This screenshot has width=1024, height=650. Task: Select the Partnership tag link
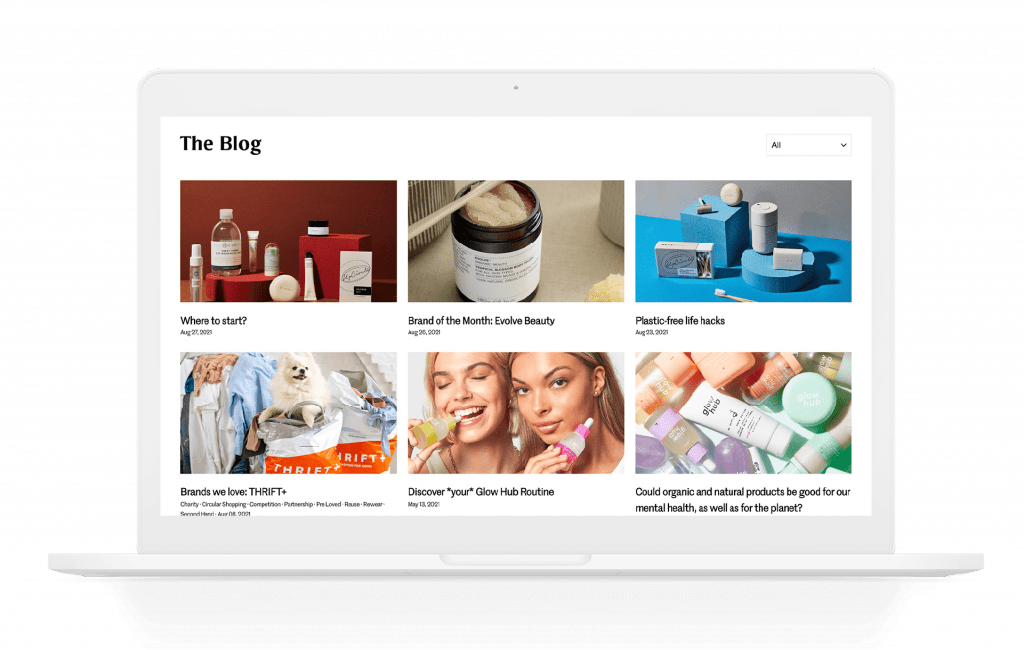[x=298, y=504]
